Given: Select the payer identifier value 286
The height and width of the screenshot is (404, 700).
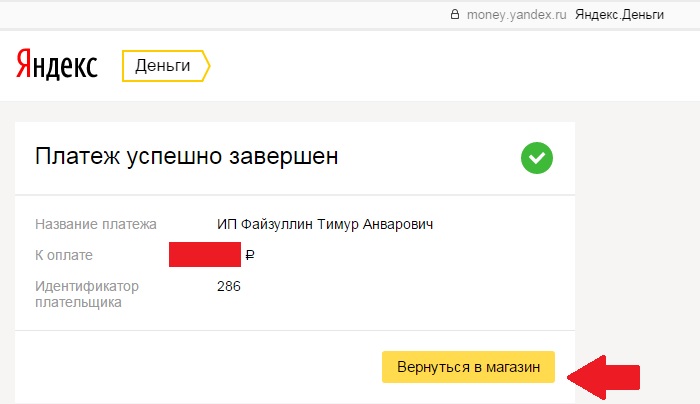Looking at the screenshot, I should pos(229,286).
